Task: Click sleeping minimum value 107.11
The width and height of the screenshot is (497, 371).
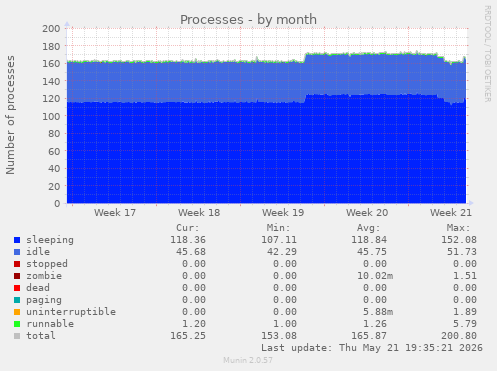Action: (279, 240)
